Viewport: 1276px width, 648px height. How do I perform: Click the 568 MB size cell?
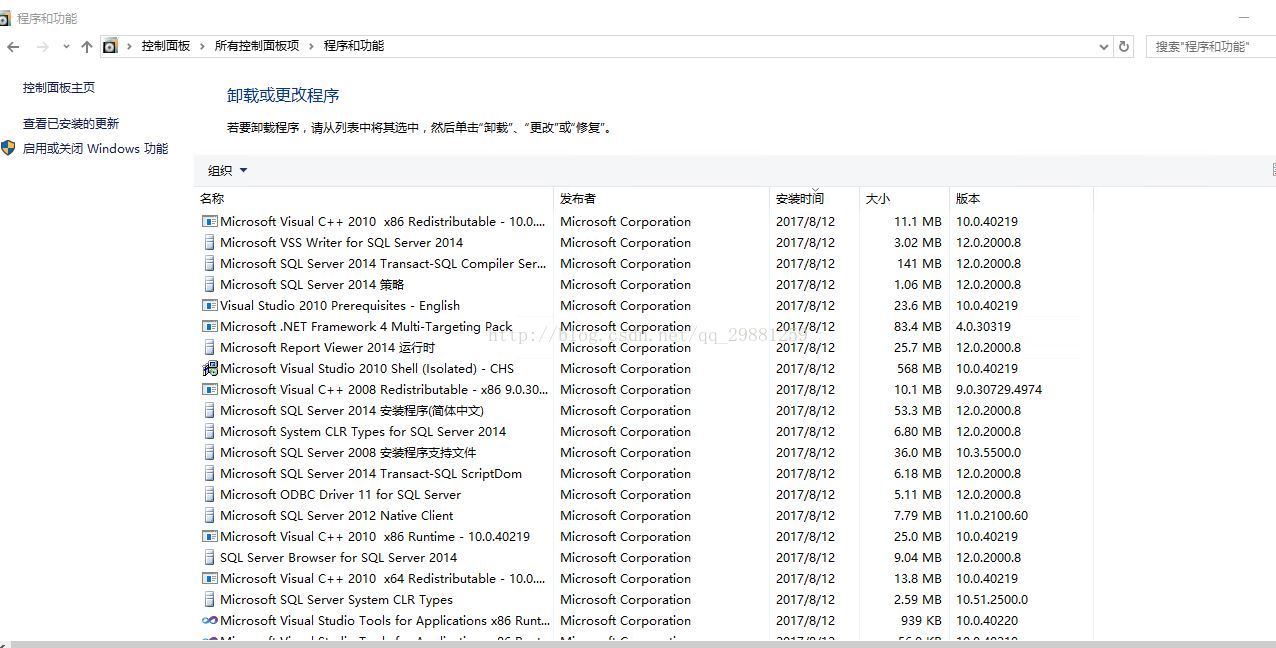click(919, 369)
